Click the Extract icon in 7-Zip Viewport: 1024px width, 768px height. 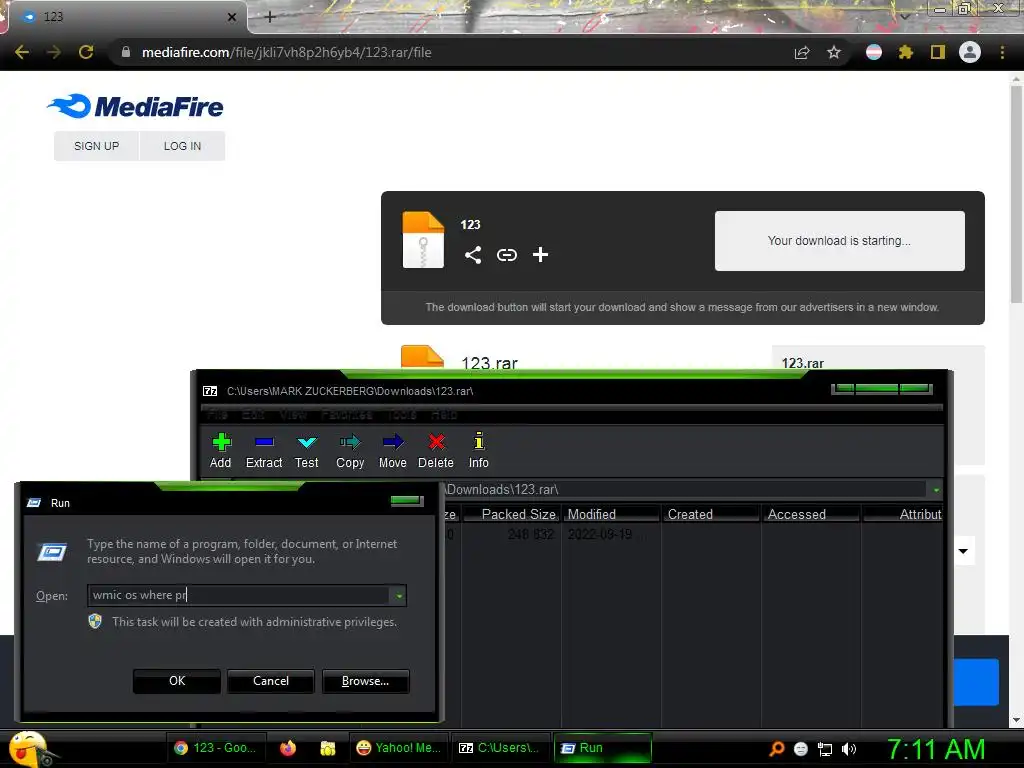point(264,442)
